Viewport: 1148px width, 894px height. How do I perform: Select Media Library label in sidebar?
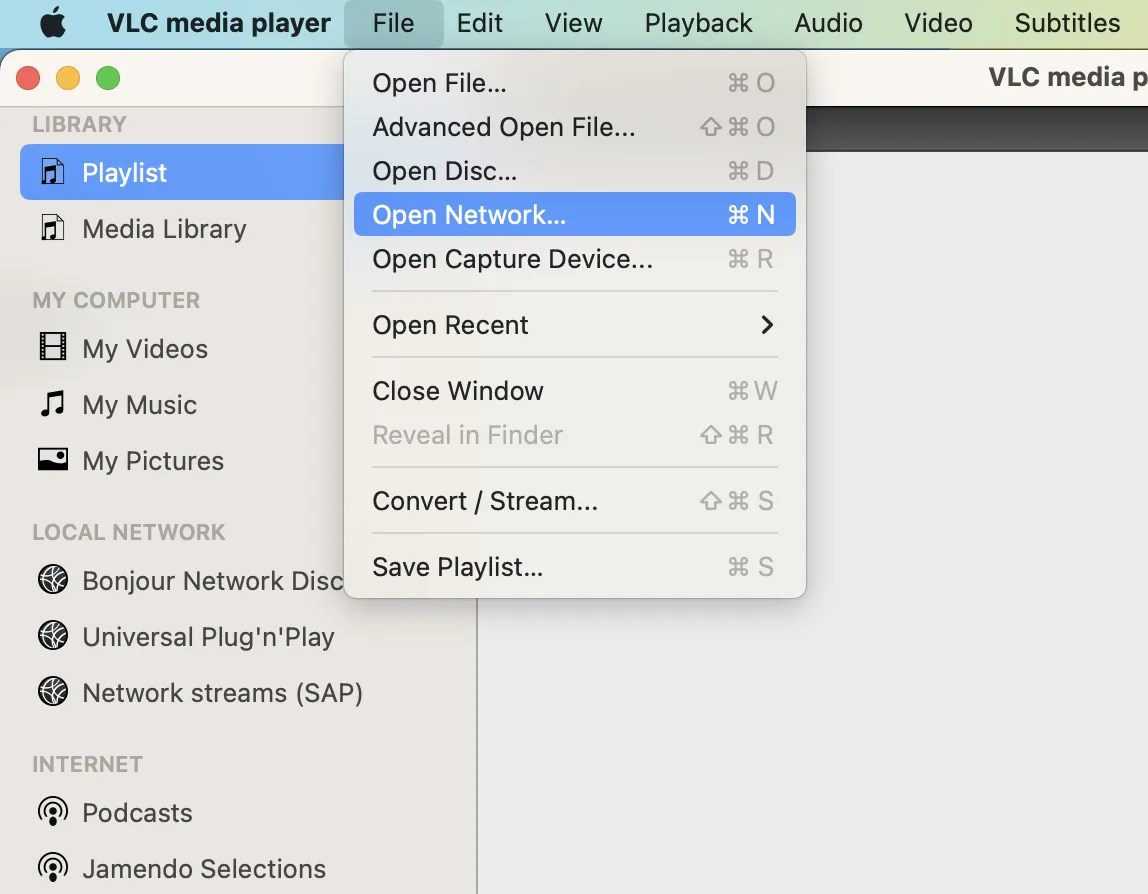point(164,228)
